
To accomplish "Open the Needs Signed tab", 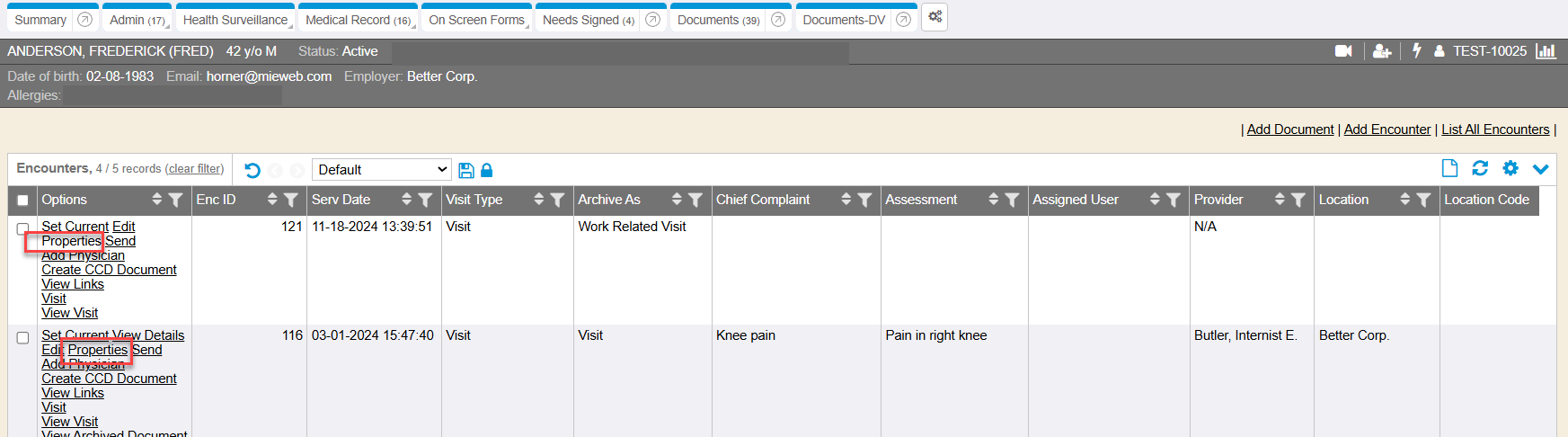I will tap(588, 20).
